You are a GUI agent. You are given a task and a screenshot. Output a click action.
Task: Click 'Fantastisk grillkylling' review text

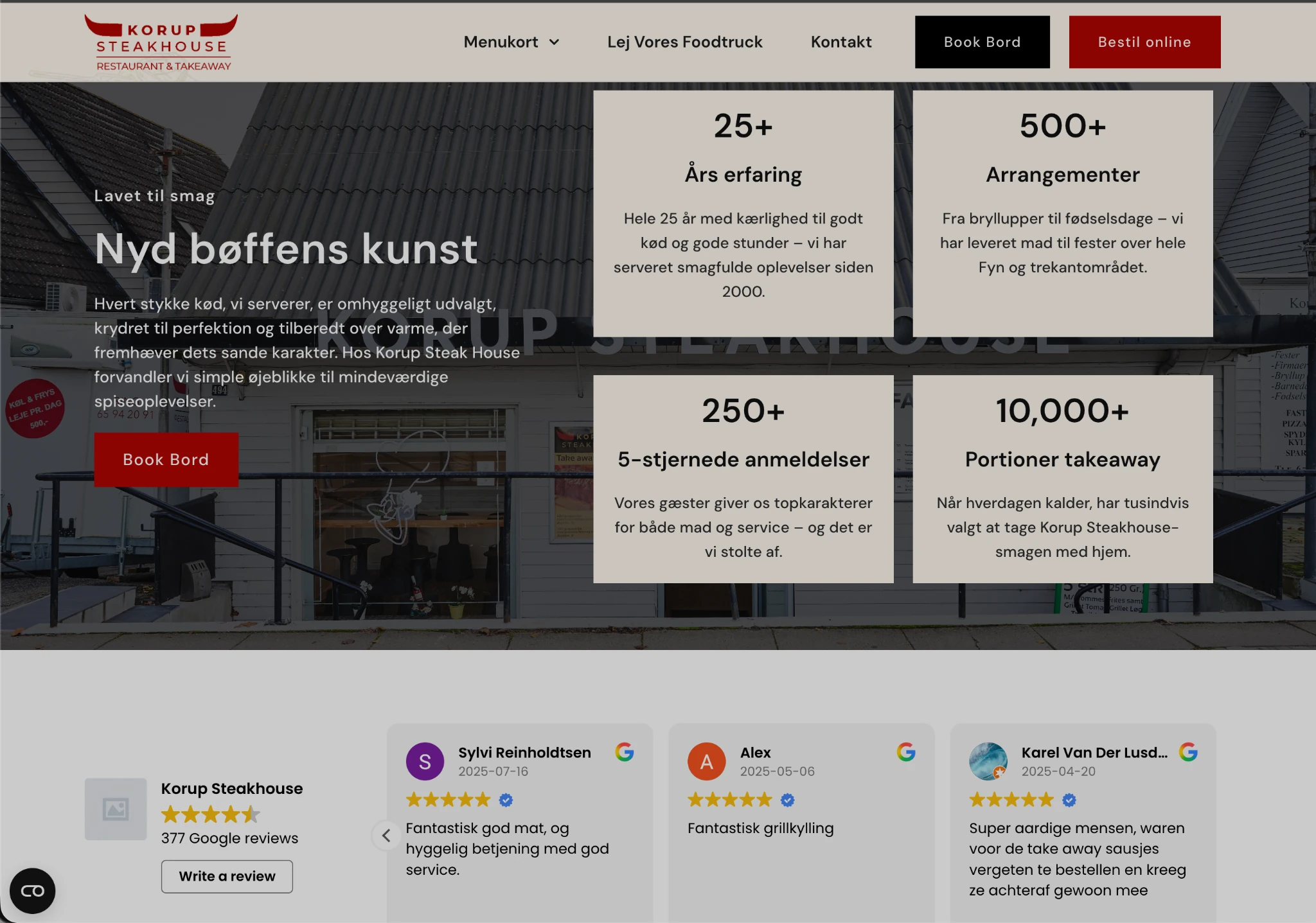[761, 828]
